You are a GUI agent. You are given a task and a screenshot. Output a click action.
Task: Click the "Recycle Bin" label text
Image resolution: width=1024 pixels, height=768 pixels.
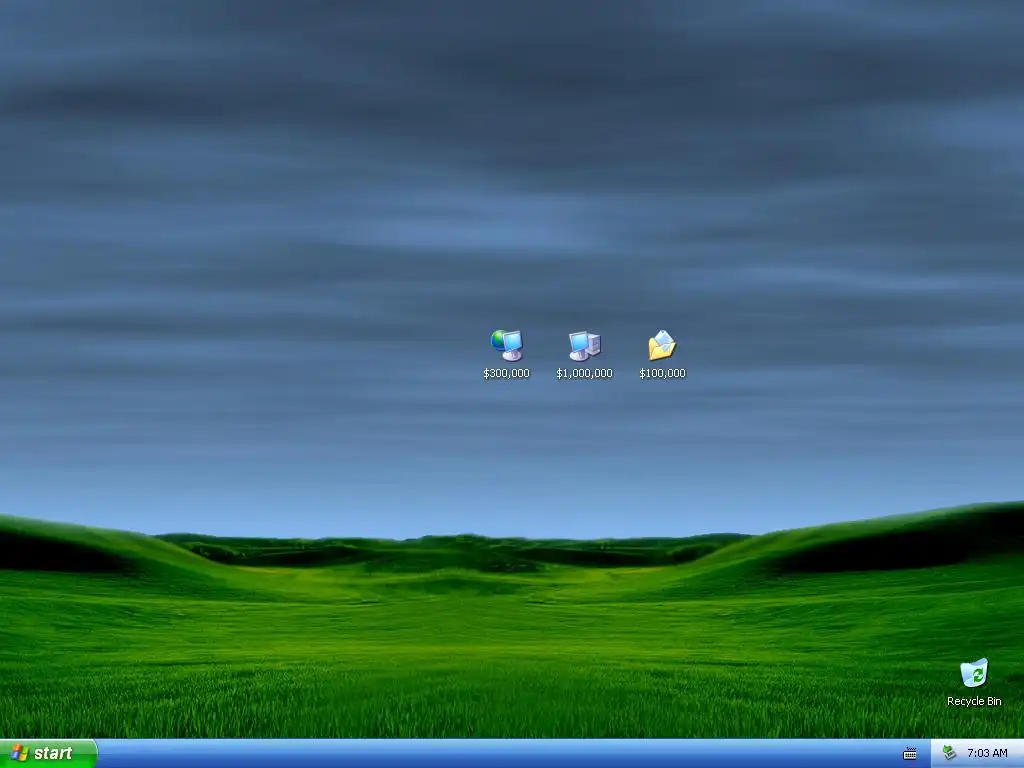[974, 701]
